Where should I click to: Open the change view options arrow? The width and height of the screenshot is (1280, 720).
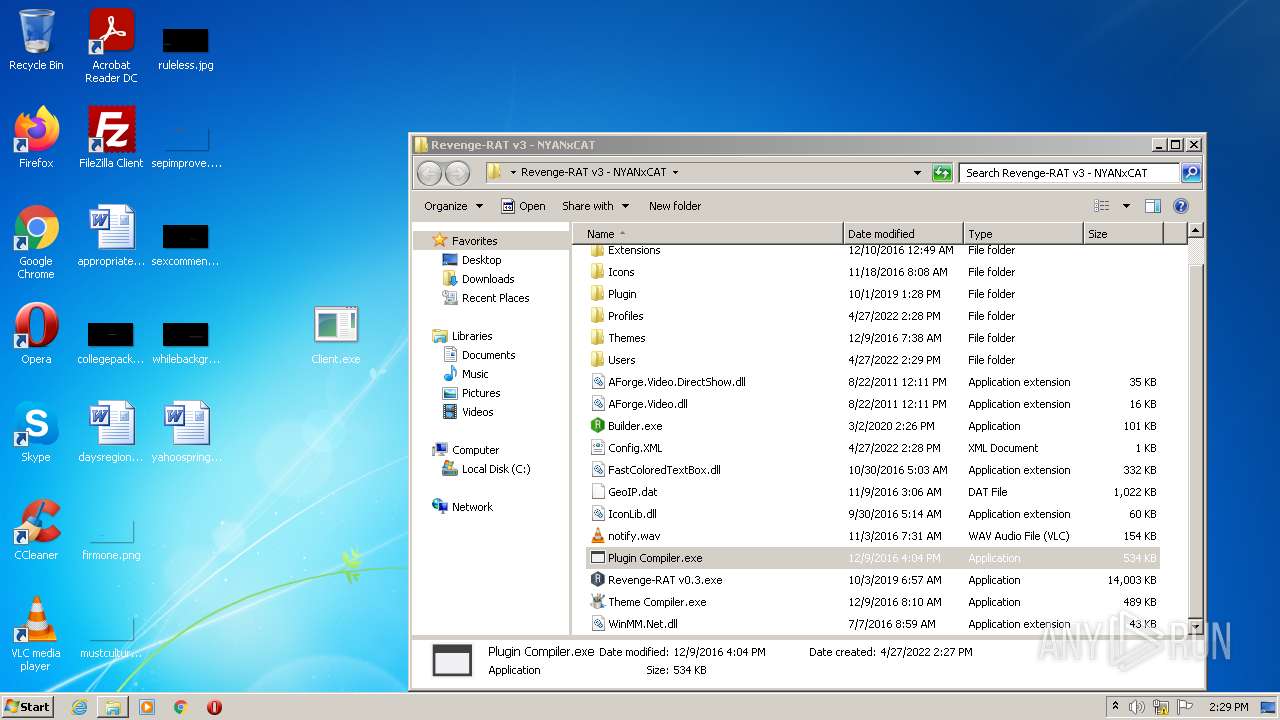1126,206
